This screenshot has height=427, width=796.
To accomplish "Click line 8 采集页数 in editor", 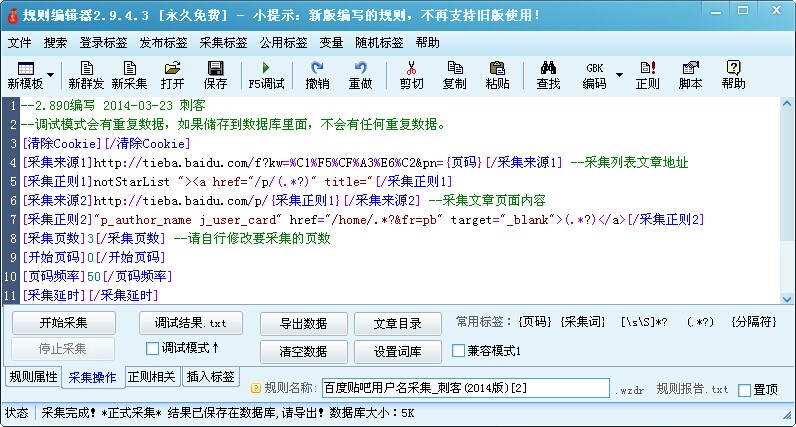I will 176,238.
